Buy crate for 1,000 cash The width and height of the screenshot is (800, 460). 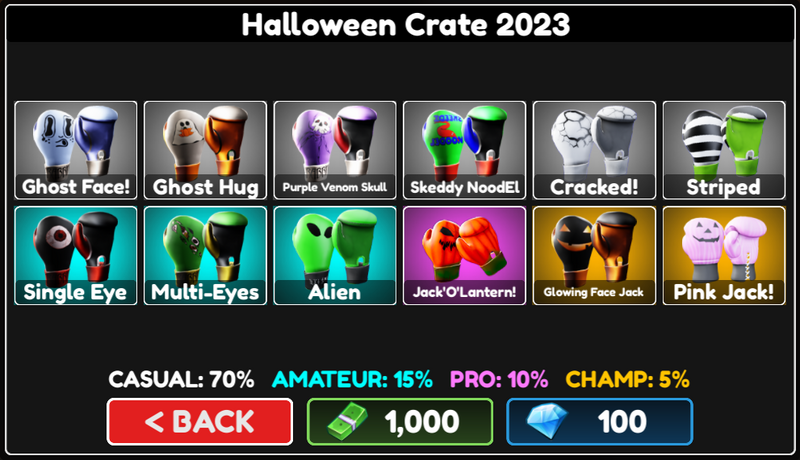click(399, 422)
